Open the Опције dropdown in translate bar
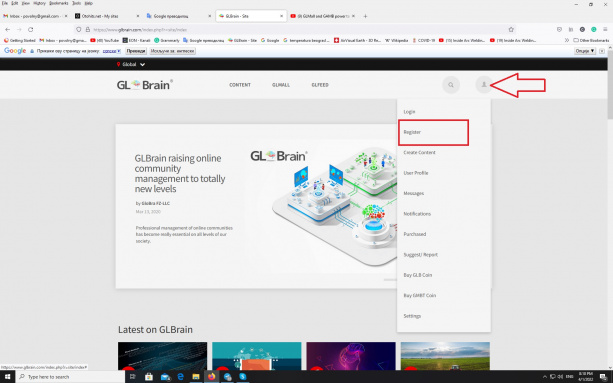 (585, 51)
